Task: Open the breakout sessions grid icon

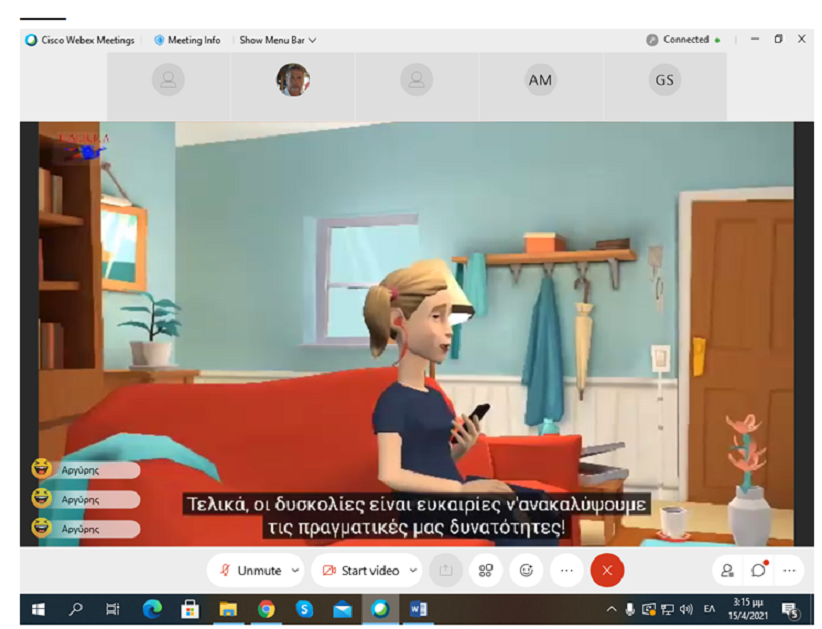Action: 486,570
